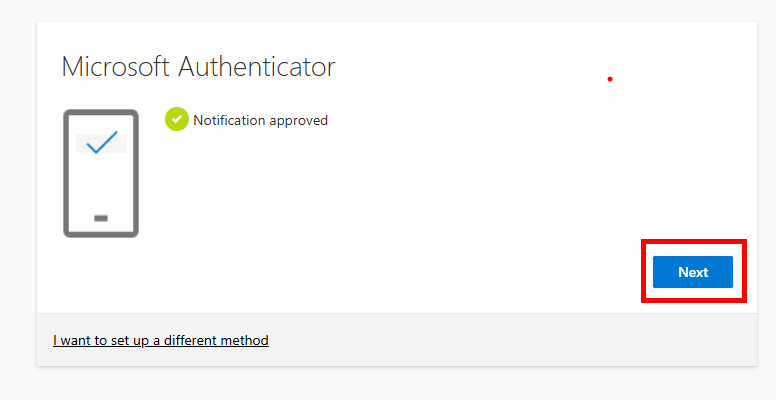Screen dimensions: 776x400
Task: Click the 'Microsoft Authenticator' heading
Action: click(198, 67)
